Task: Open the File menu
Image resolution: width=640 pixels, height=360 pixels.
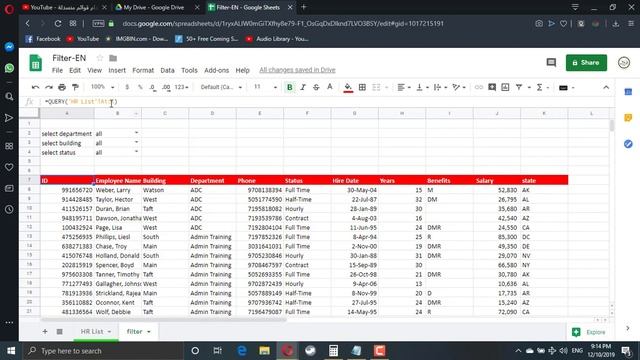Action: coord(57,70)
